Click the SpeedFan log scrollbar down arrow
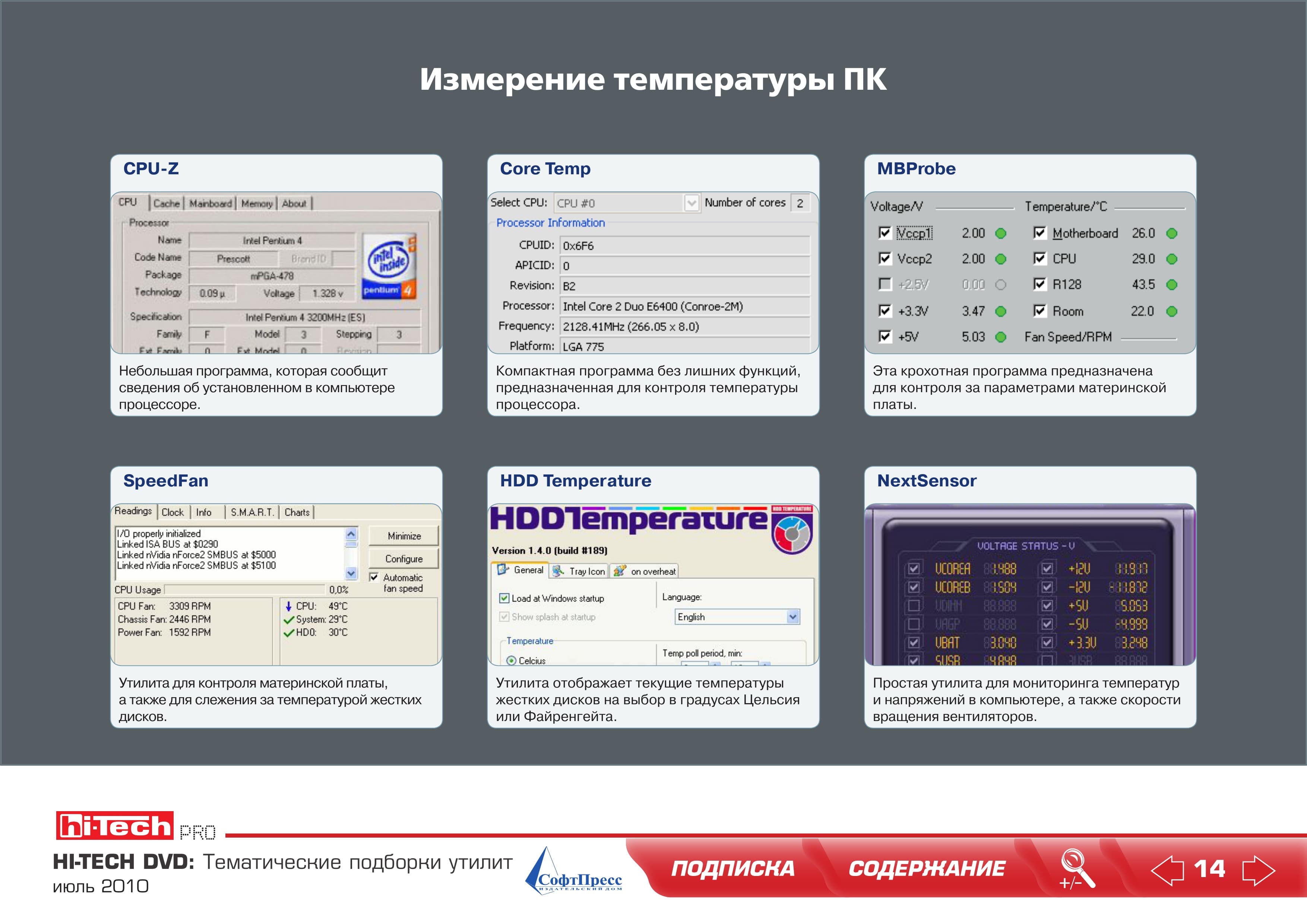The width and height of the screenshot is (1307, 924). point(351,574)
